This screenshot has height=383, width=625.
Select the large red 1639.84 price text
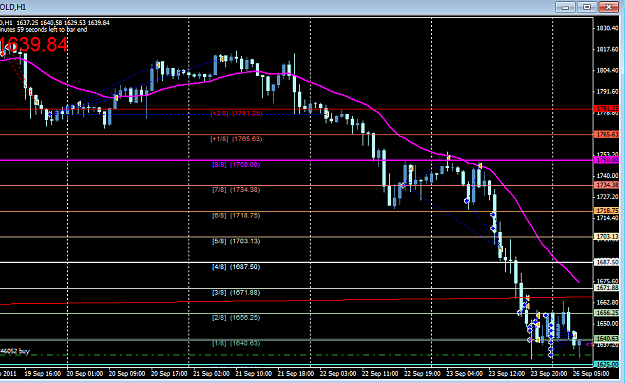pyautogui.click(x=34, y=45)
